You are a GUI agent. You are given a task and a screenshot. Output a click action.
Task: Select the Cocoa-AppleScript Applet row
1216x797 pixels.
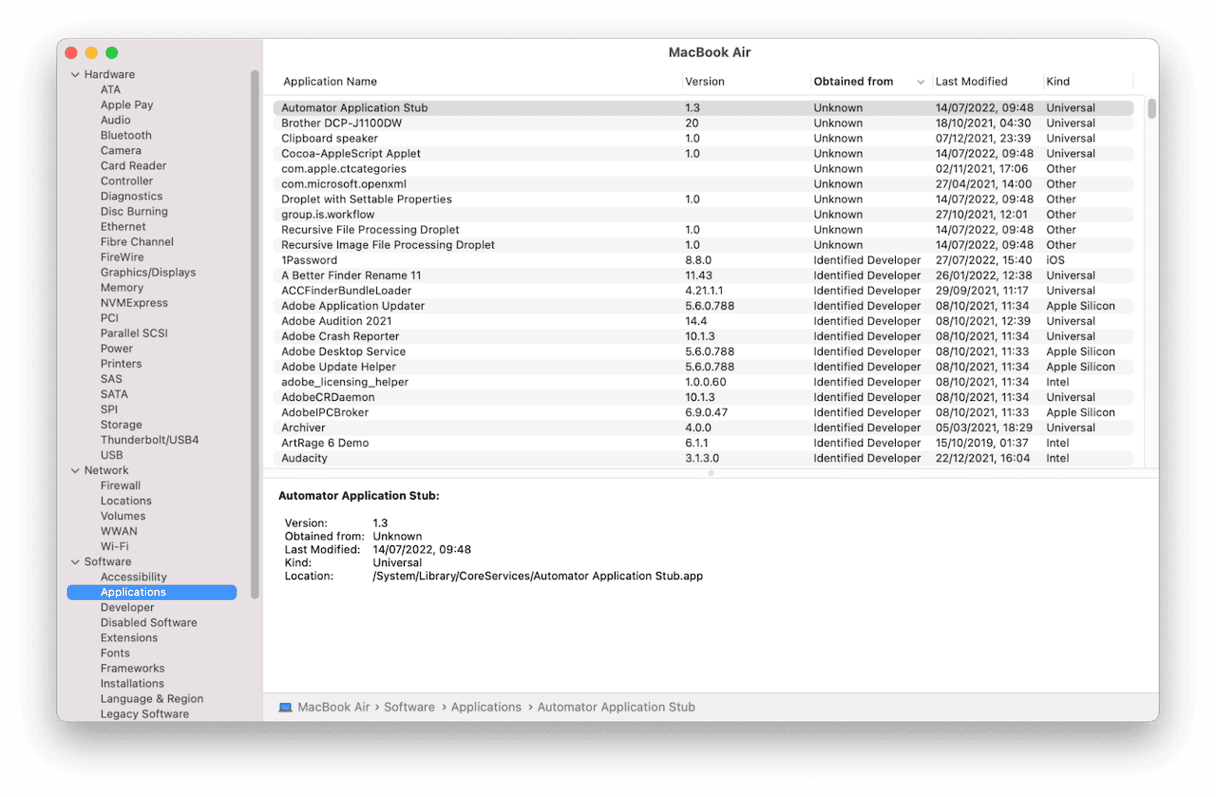[703, 154]
